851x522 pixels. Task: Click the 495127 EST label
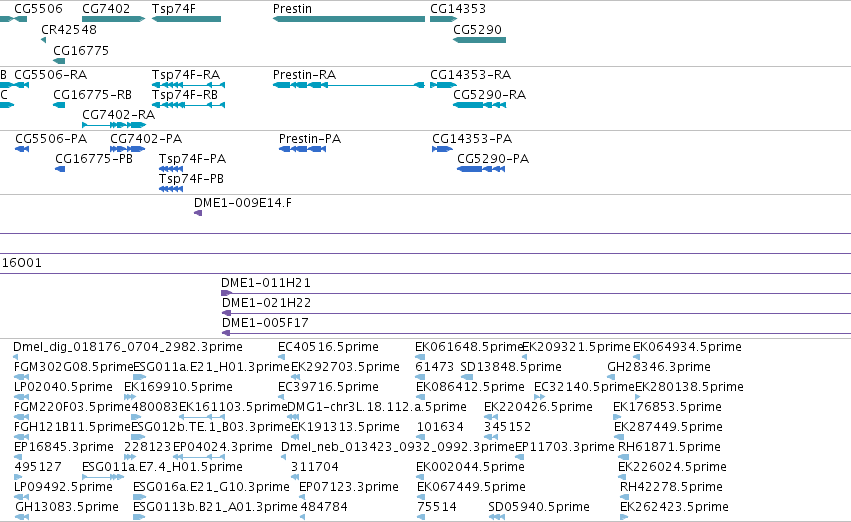(x=37, y=467)
